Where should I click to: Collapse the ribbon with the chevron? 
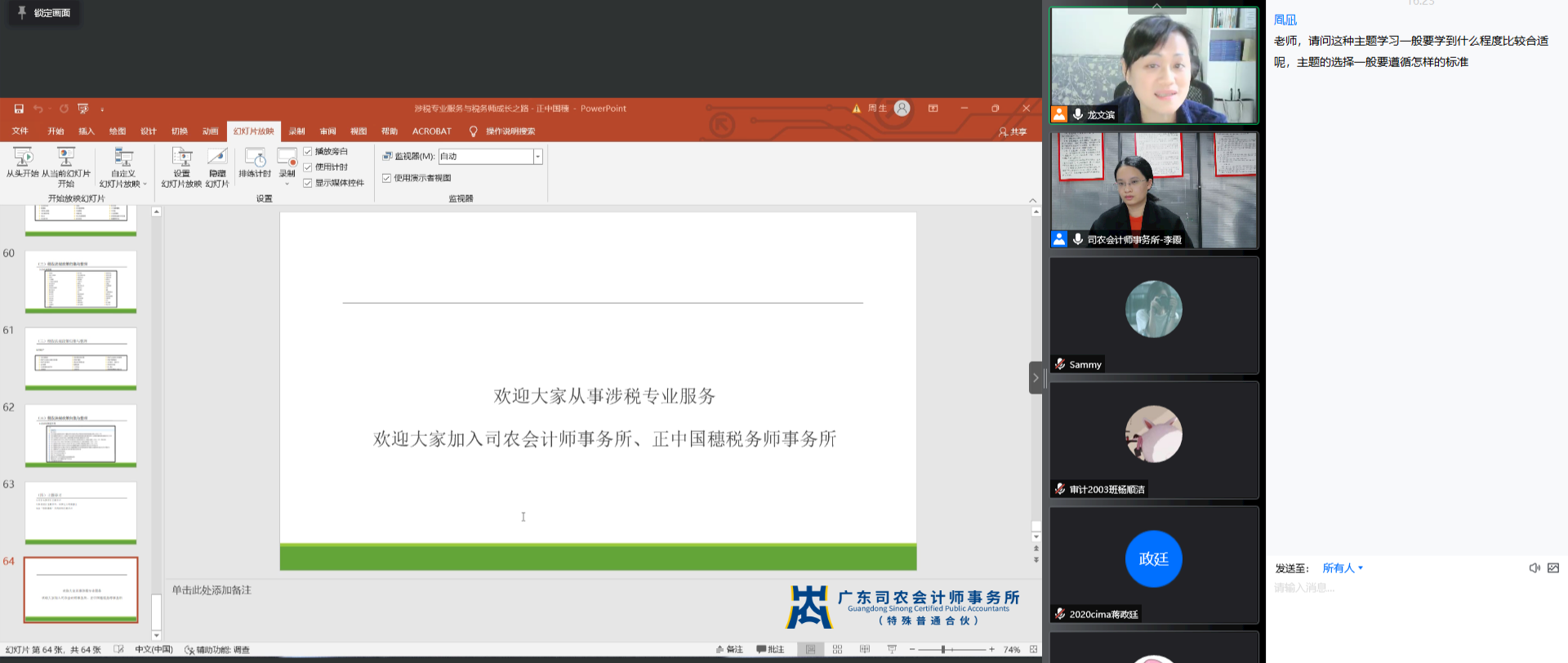pyautogui.click(x=1033, y=200)
